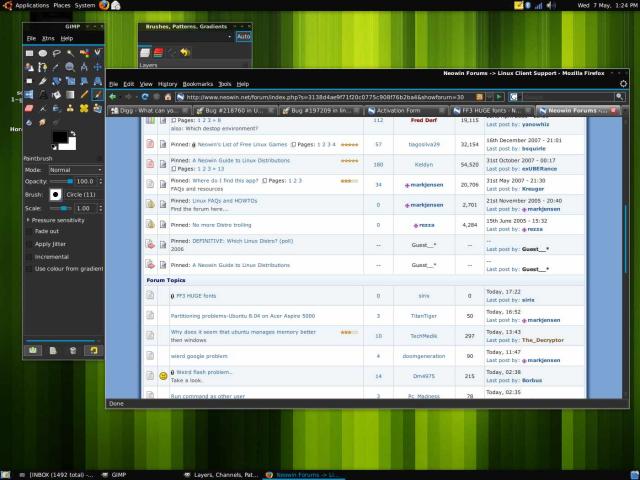Image resolution: width=640 pixels, height=480 pixels.
Task: Click the foreground black color swatch
Action: (60, 138)
